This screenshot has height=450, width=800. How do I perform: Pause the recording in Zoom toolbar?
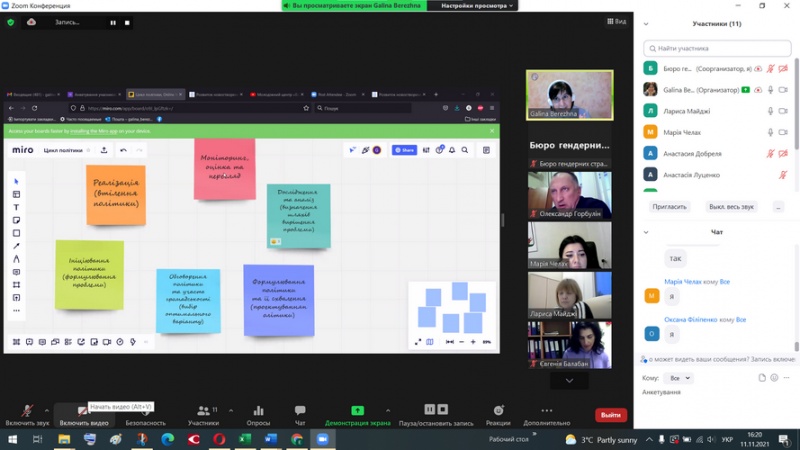click(430, 409)
